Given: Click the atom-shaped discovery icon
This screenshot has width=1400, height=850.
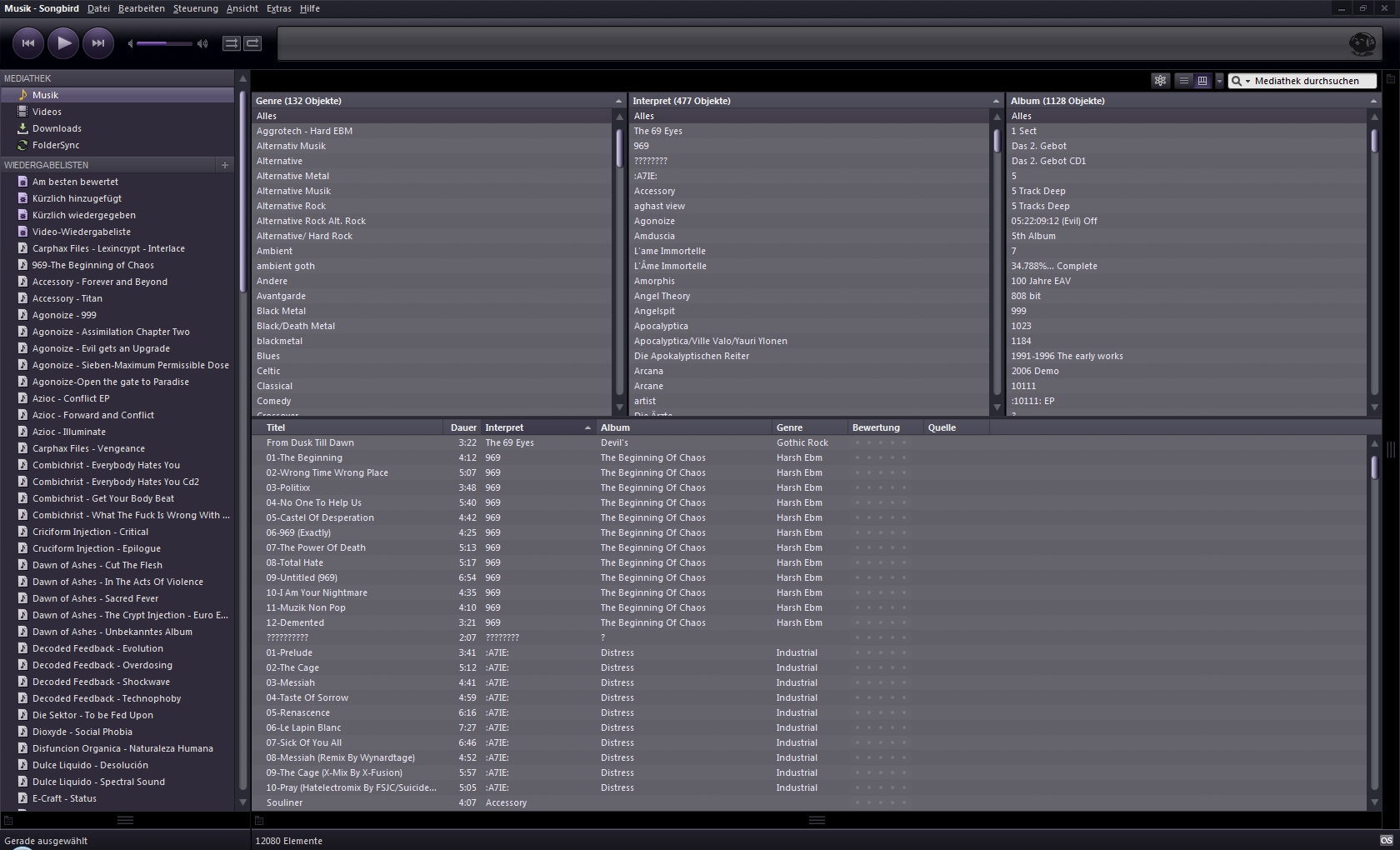Looking at the screenshot, I should tap(1160, 81).
